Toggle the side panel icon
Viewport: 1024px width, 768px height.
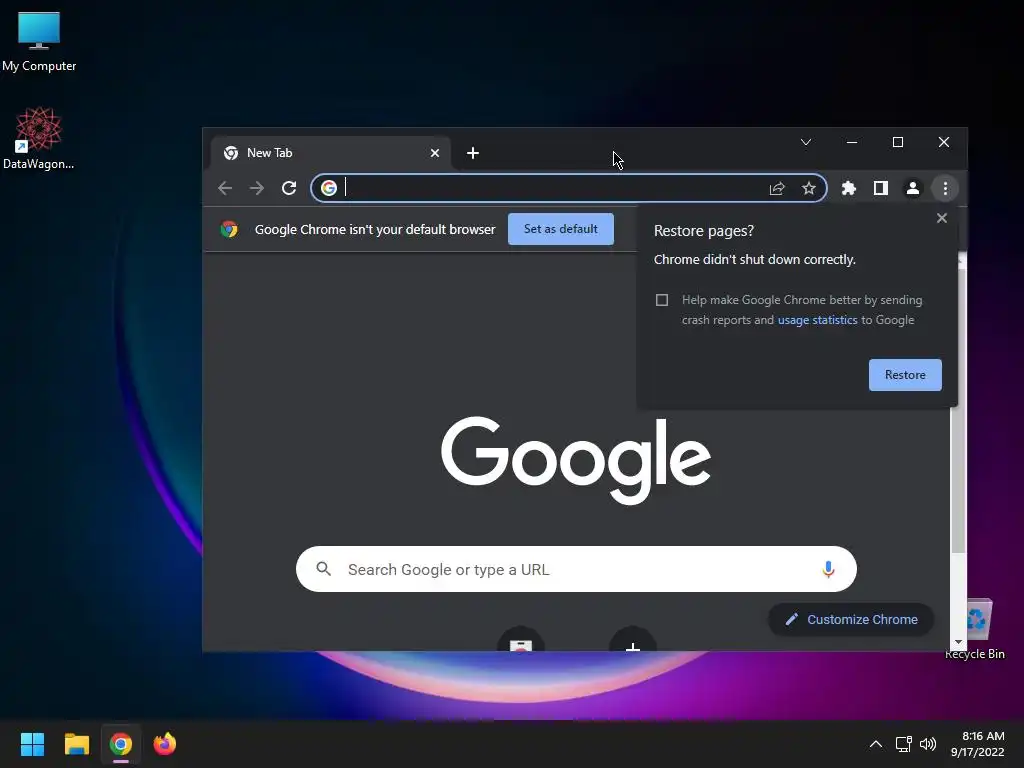[x=880, y=189]
